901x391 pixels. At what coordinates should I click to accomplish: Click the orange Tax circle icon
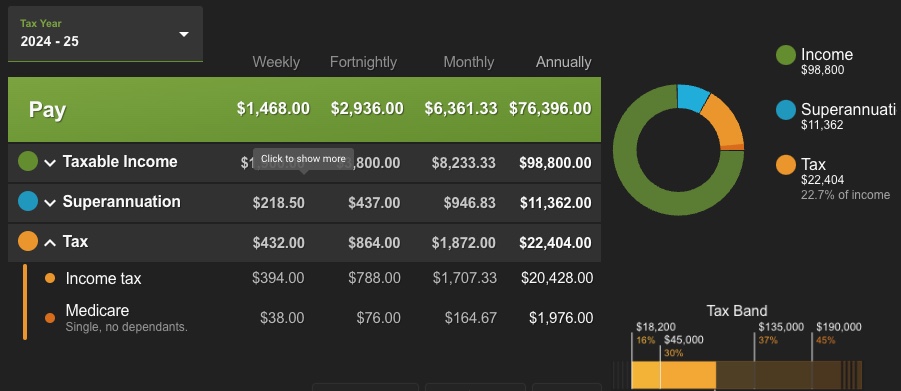[28, 241]
